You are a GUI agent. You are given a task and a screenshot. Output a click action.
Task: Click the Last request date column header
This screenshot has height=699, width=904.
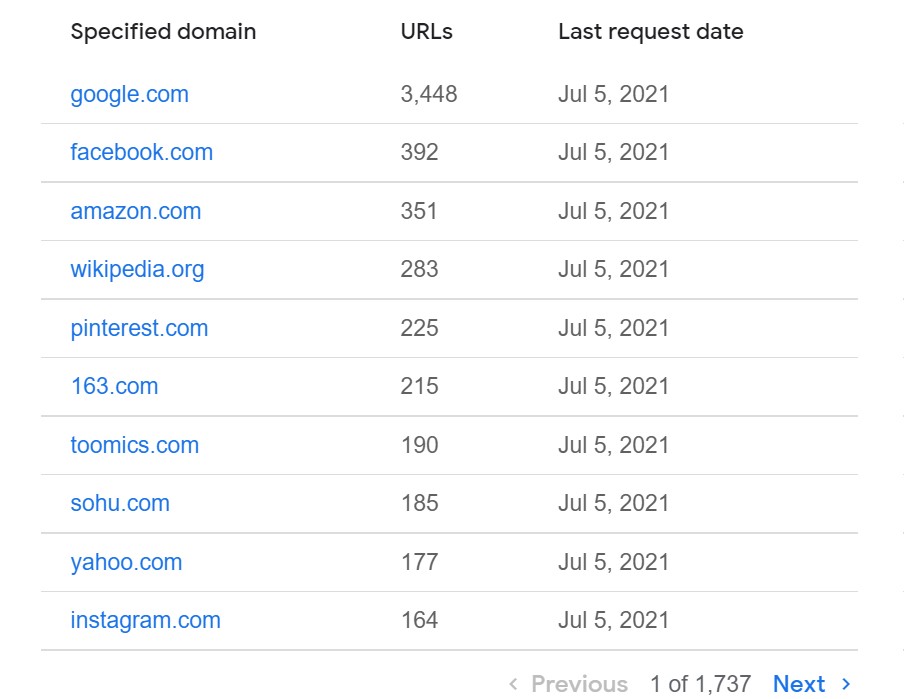(651, 32)
